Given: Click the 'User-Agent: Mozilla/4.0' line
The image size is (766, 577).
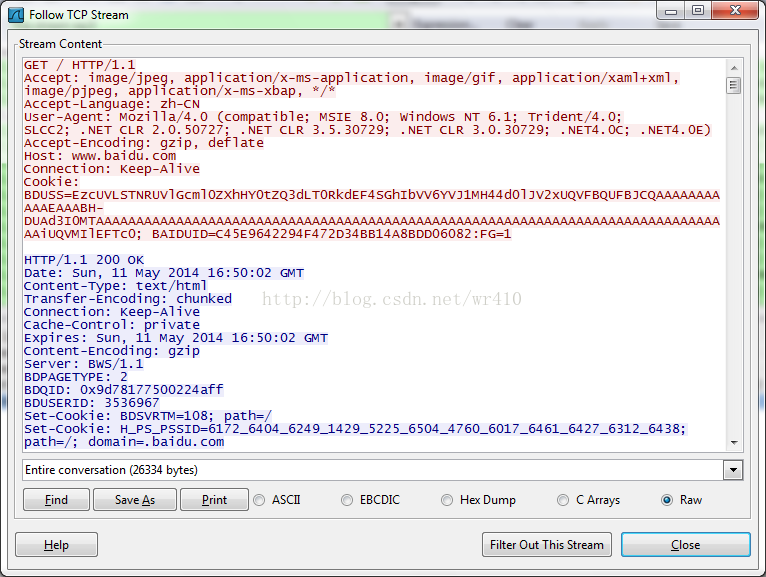Looking at the screenshot, I should [x=323, y=117].
